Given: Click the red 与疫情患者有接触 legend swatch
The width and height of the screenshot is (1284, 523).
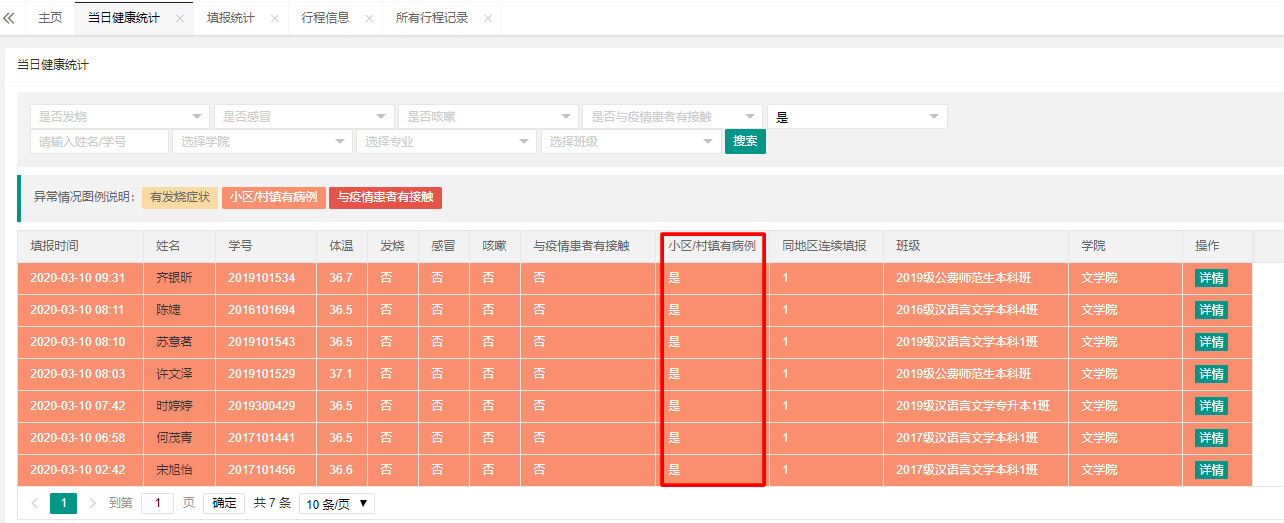Looking at the screenshot, I should pos(385,197).
